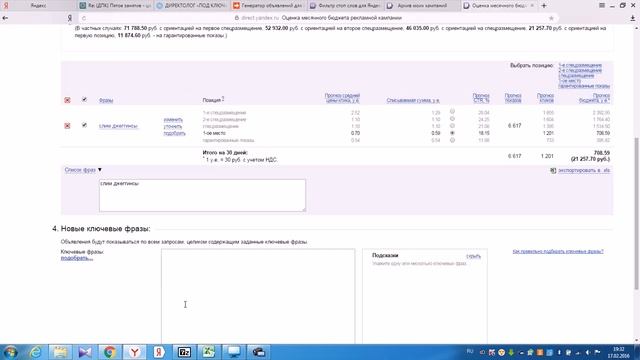Screen dimensions: 640x360
Task: Click into the Ключевые фразы text box
Action: pyautogui.click(x=258, y=296)
